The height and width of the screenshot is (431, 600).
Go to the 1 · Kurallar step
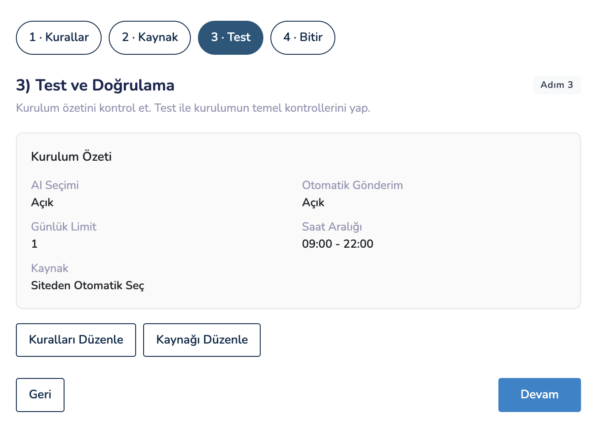point(59,38)
